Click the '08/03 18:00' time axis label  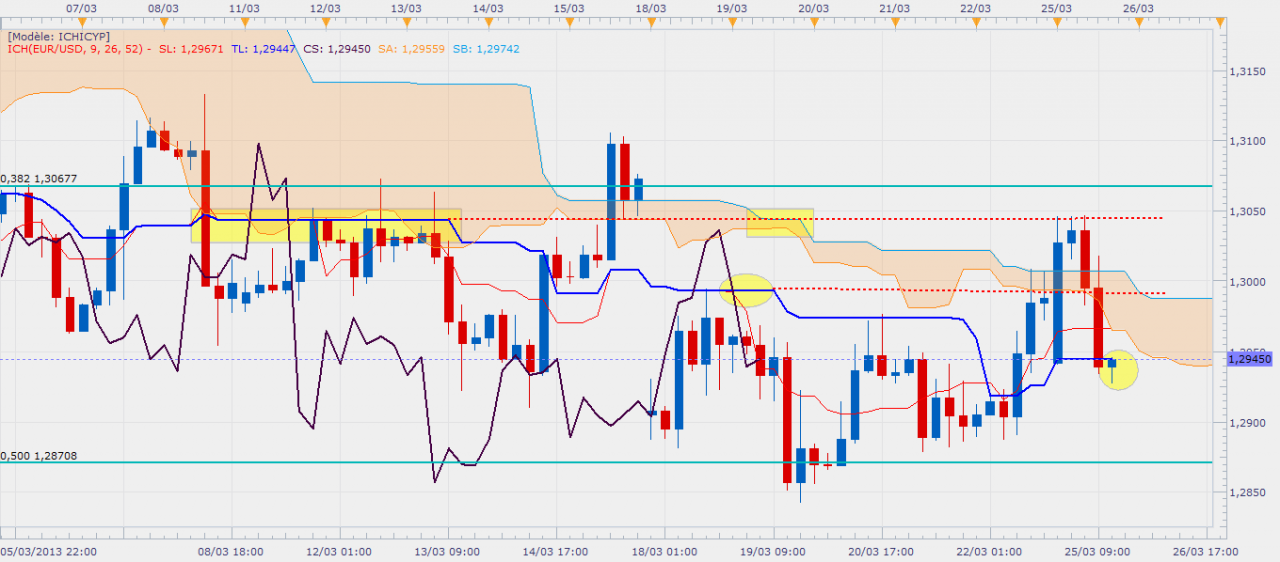coord(232,551)
